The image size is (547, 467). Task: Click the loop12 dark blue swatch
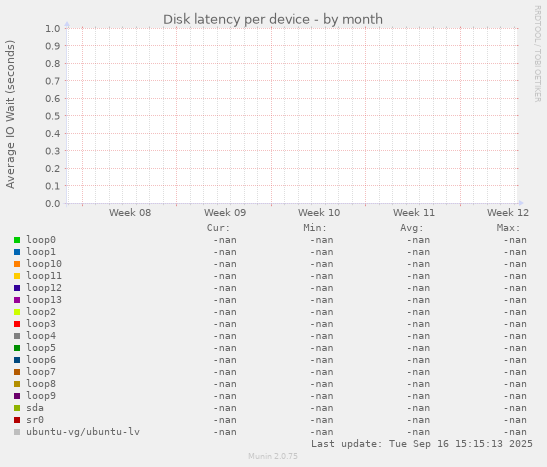pyautogui.click(x=17, y=288)
